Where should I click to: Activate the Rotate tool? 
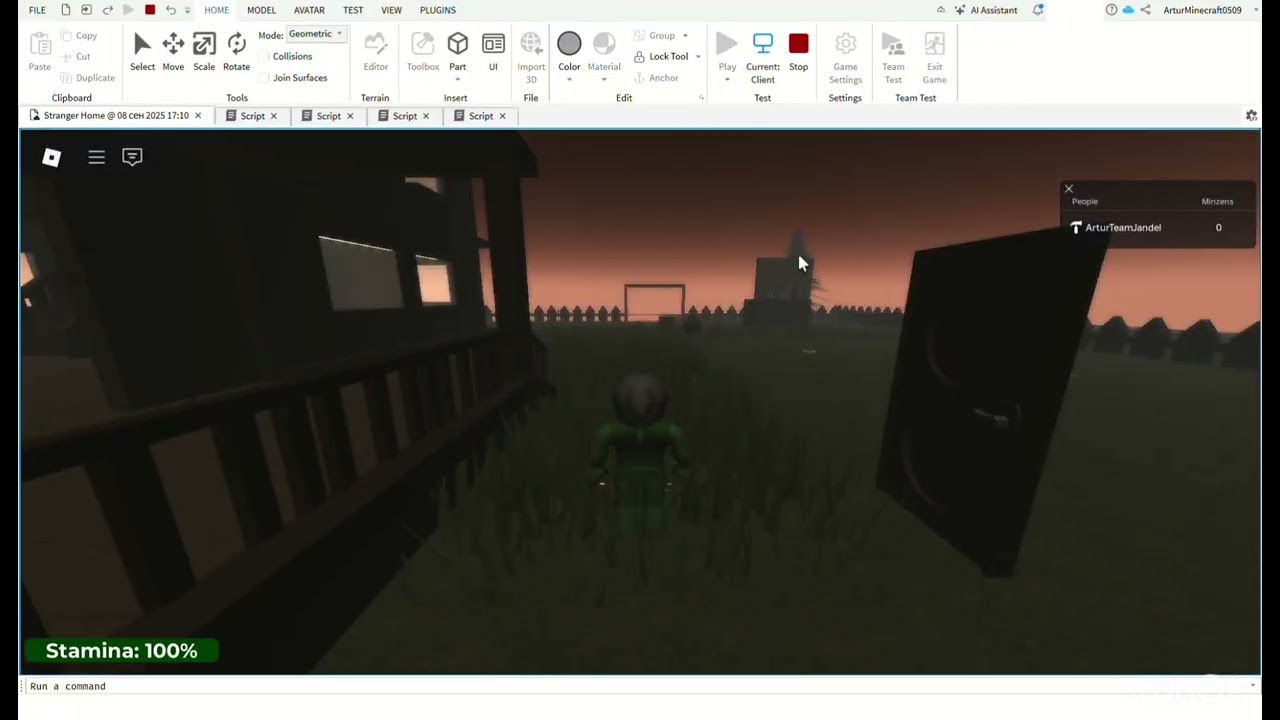point(236,44)
